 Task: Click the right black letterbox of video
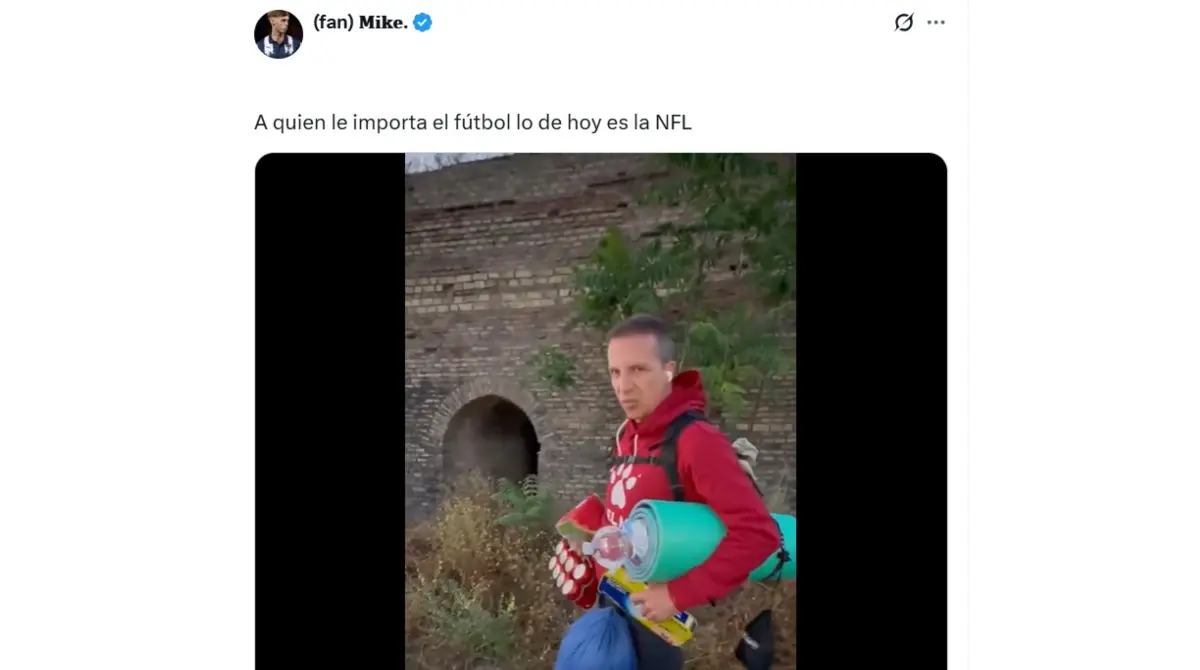(x=871, y=411)
